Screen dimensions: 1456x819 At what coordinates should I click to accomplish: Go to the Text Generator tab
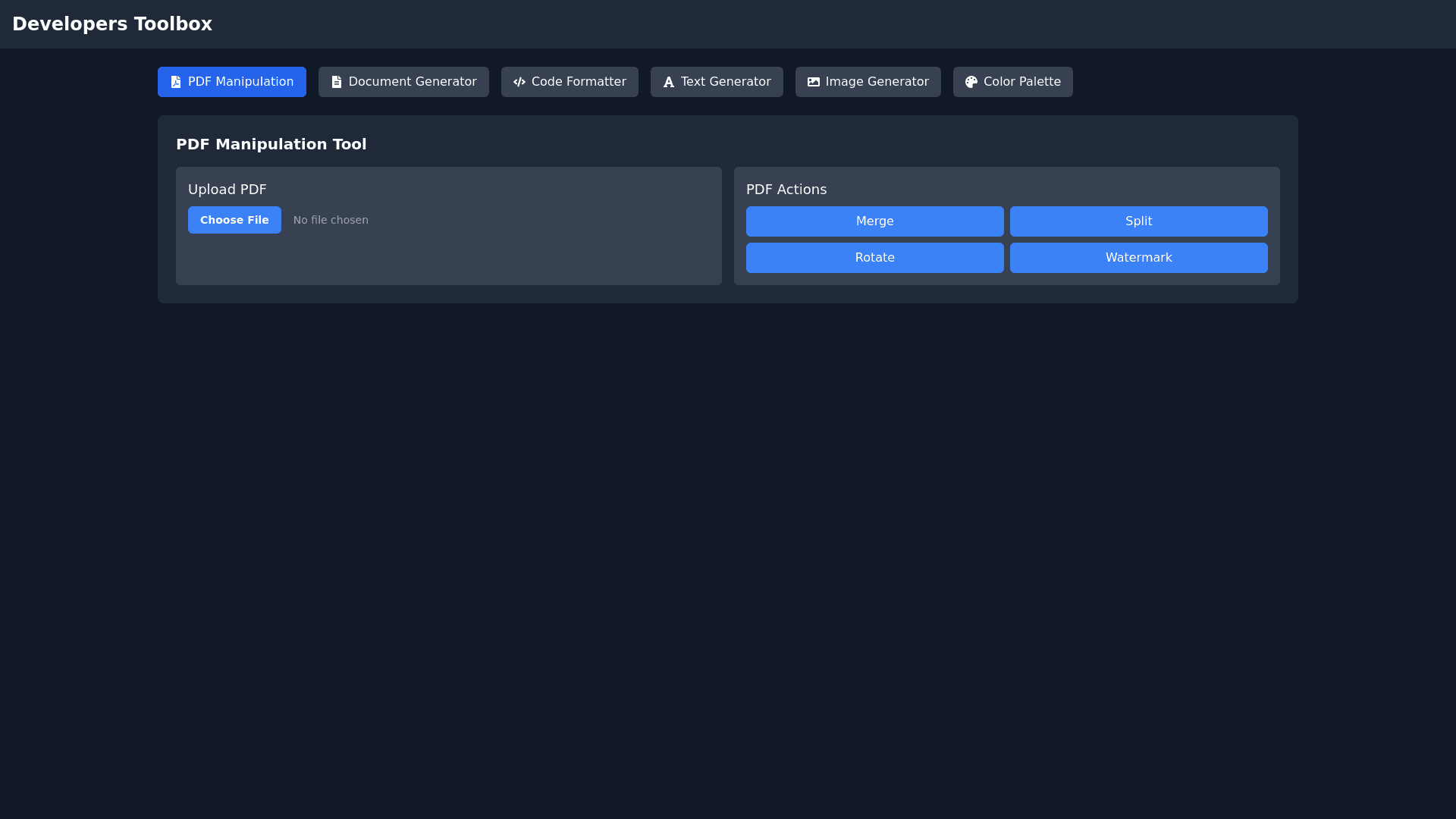726,82
